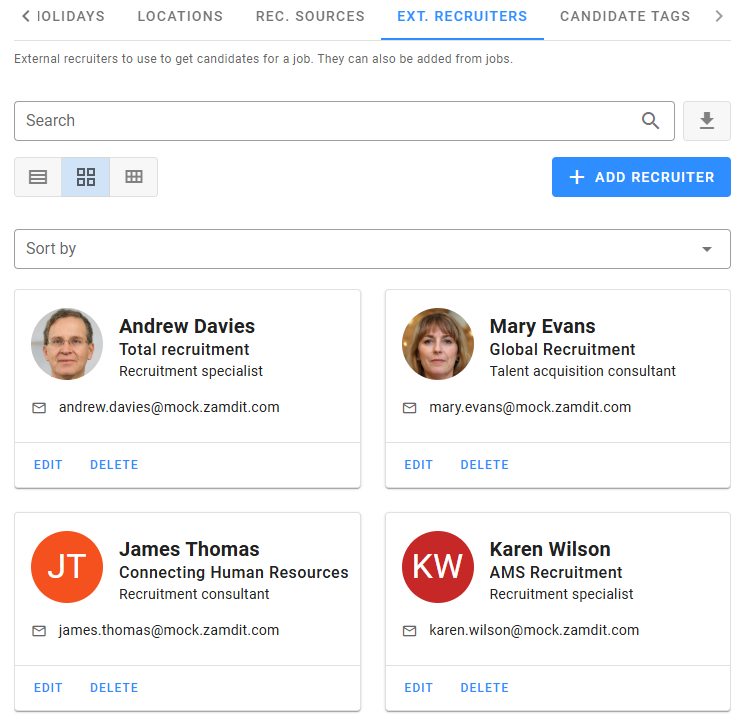Open the Candidate Tags tab
Image resolution: width=745 pixels, height=724 pixels.
click(625, 16)
